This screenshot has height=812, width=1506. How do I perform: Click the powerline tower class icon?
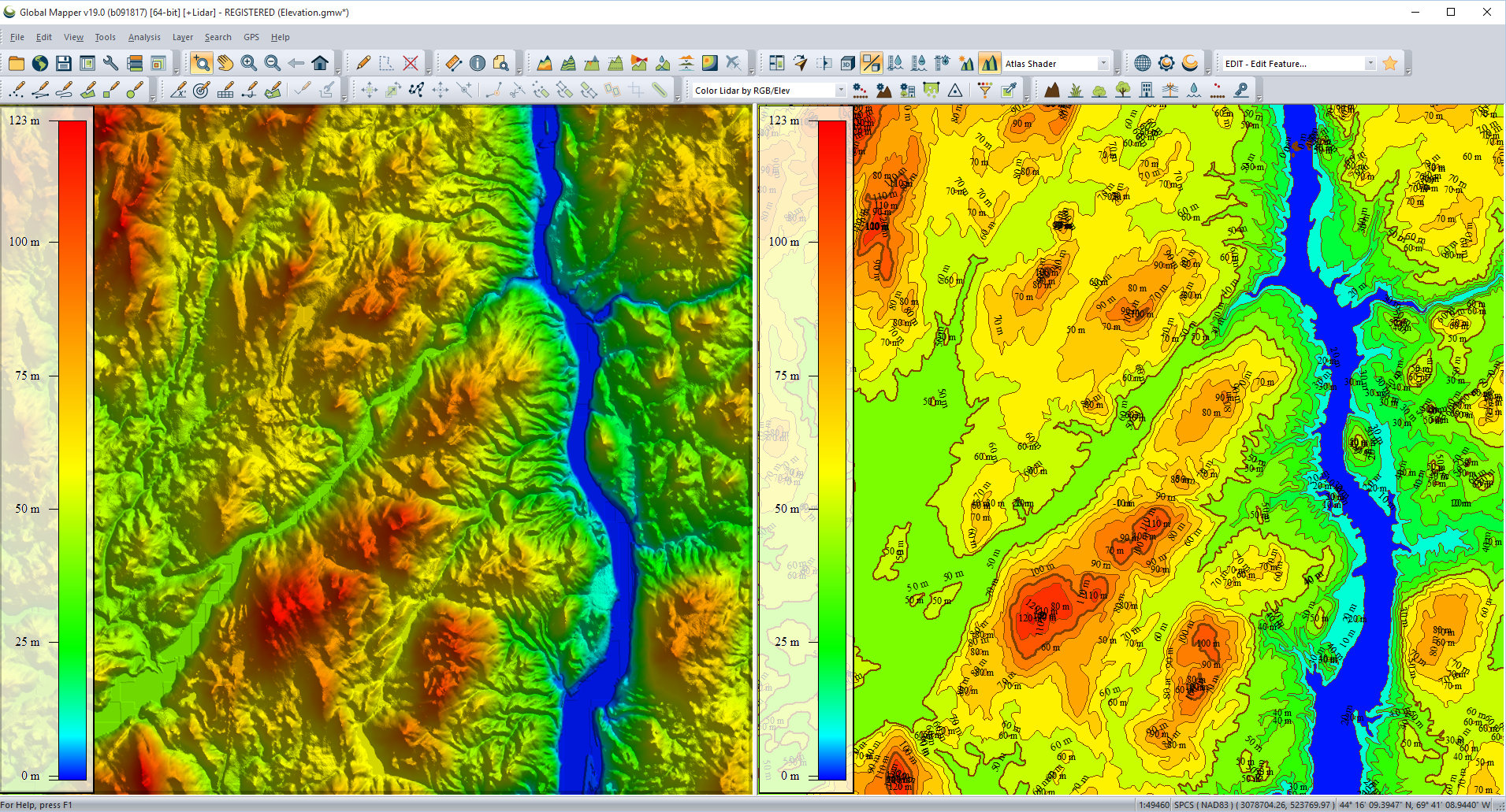1170,91
